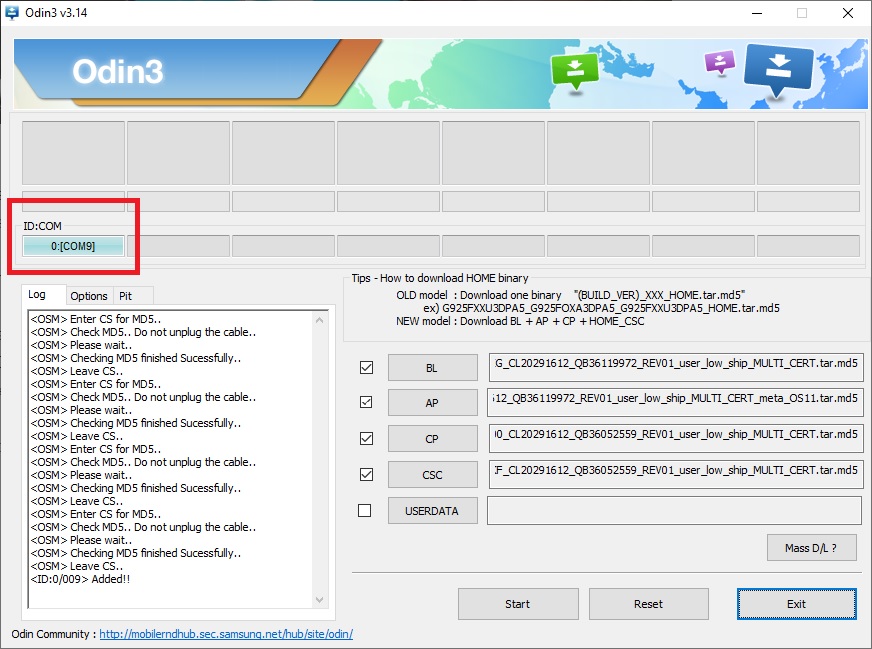The width and height of the screenshot is (872, 649).
Task: Toggle the CSC file checkbox
Action: point(366,474)
